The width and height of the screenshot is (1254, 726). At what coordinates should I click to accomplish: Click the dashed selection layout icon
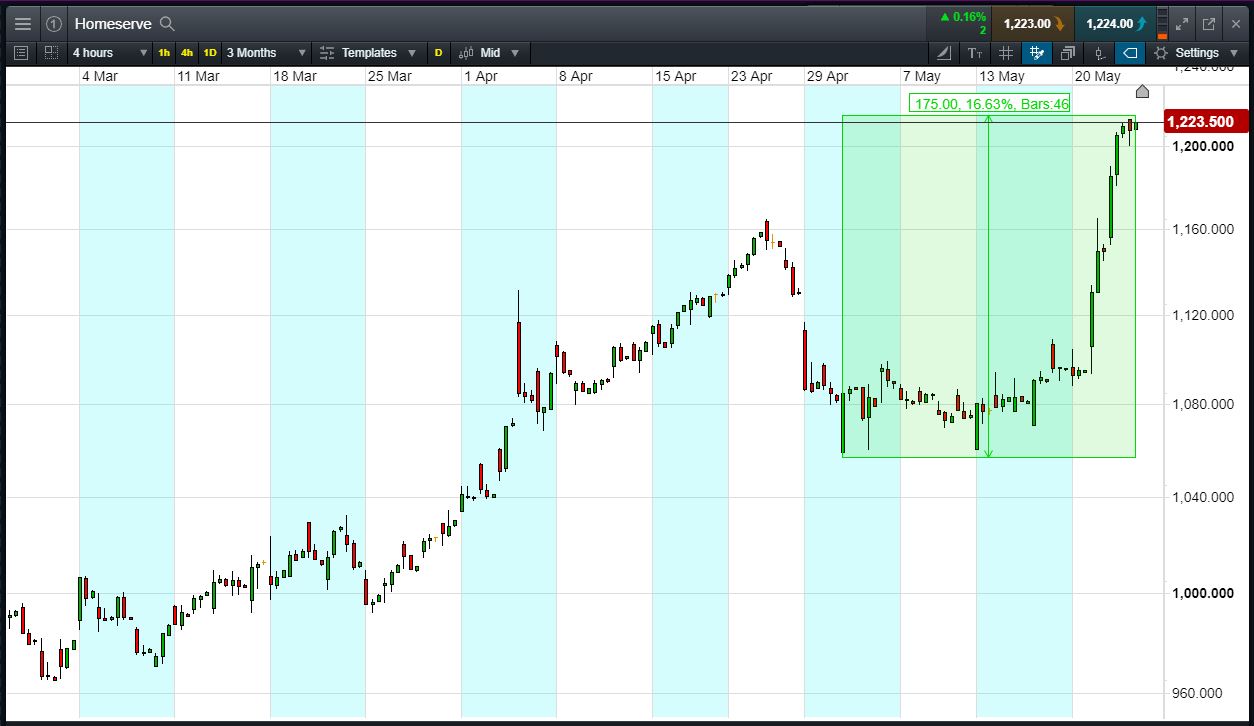pos(50,53)
